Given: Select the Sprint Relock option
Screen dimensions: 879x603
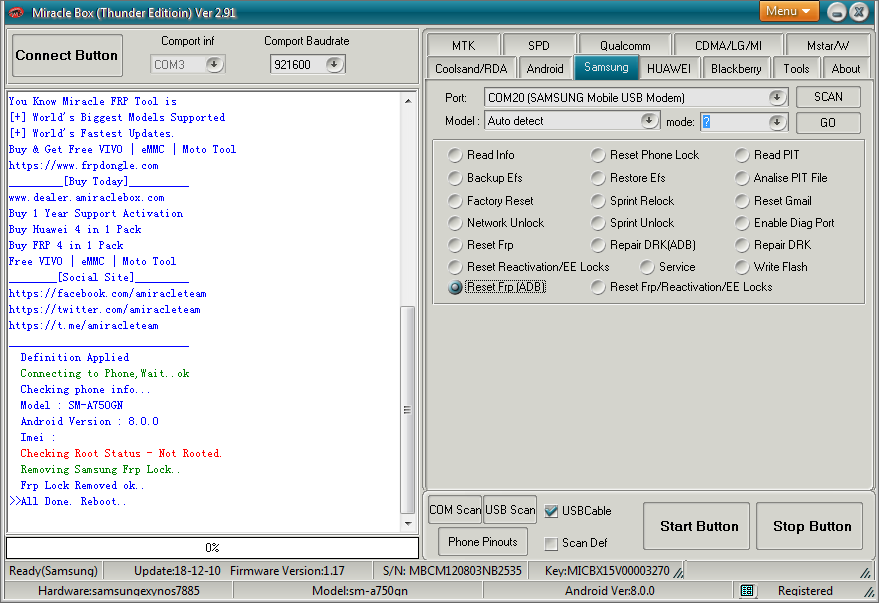Looking at the screenshot, I should click(598, 201).
